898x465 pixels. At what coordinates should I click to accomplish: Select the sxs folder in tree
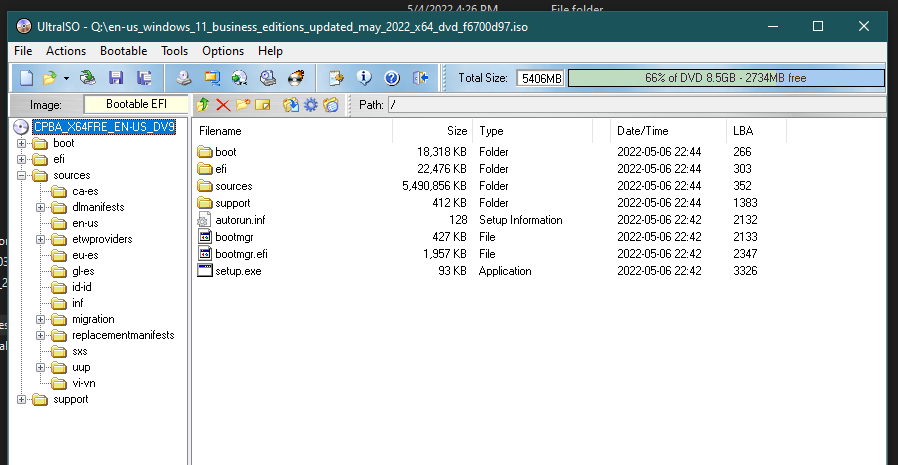click(80, 352)
